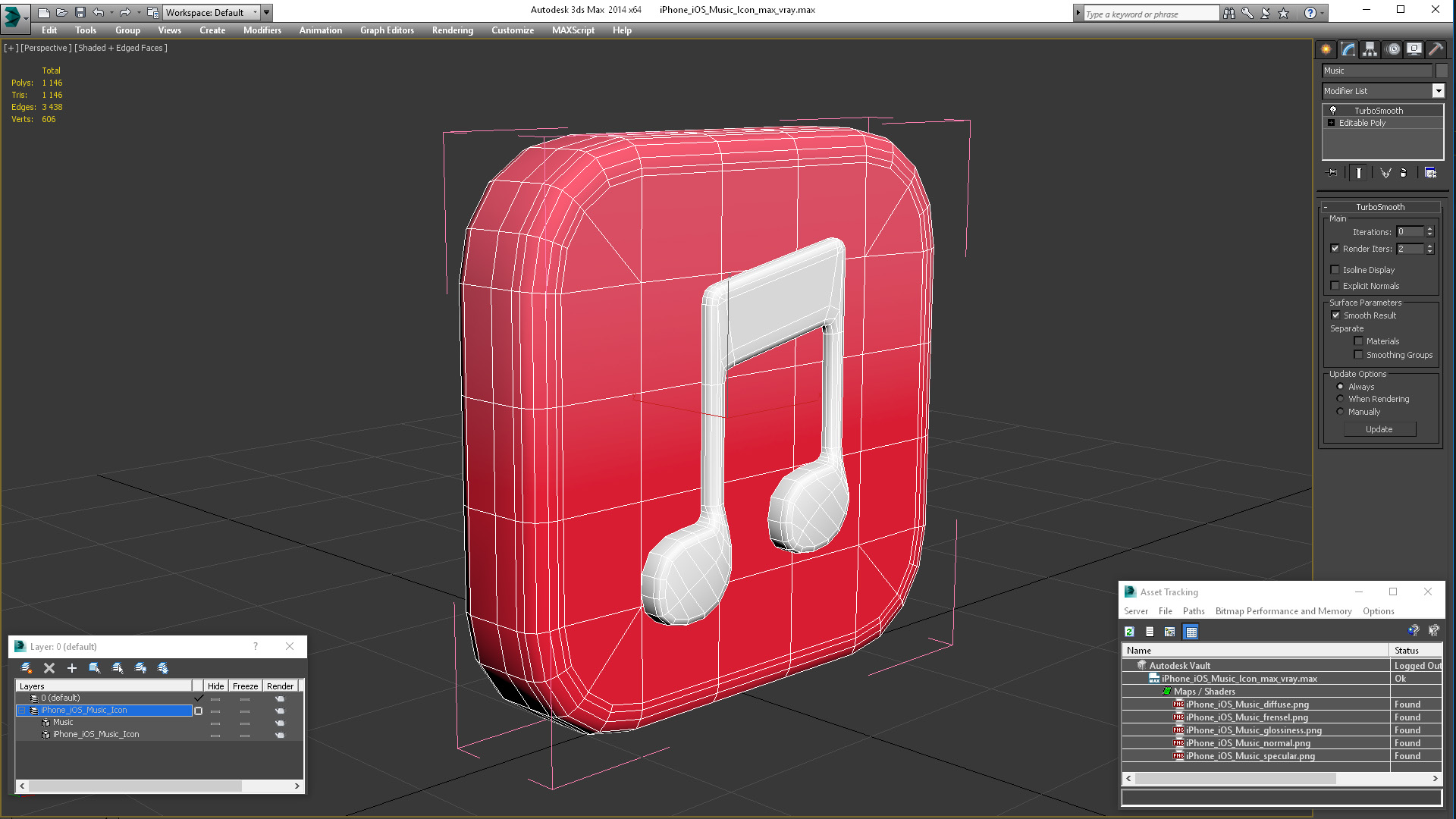The height and width of the screenshot is (819, 1456).
Task: Open the Modifiers menu
Action: pos(262,30)
